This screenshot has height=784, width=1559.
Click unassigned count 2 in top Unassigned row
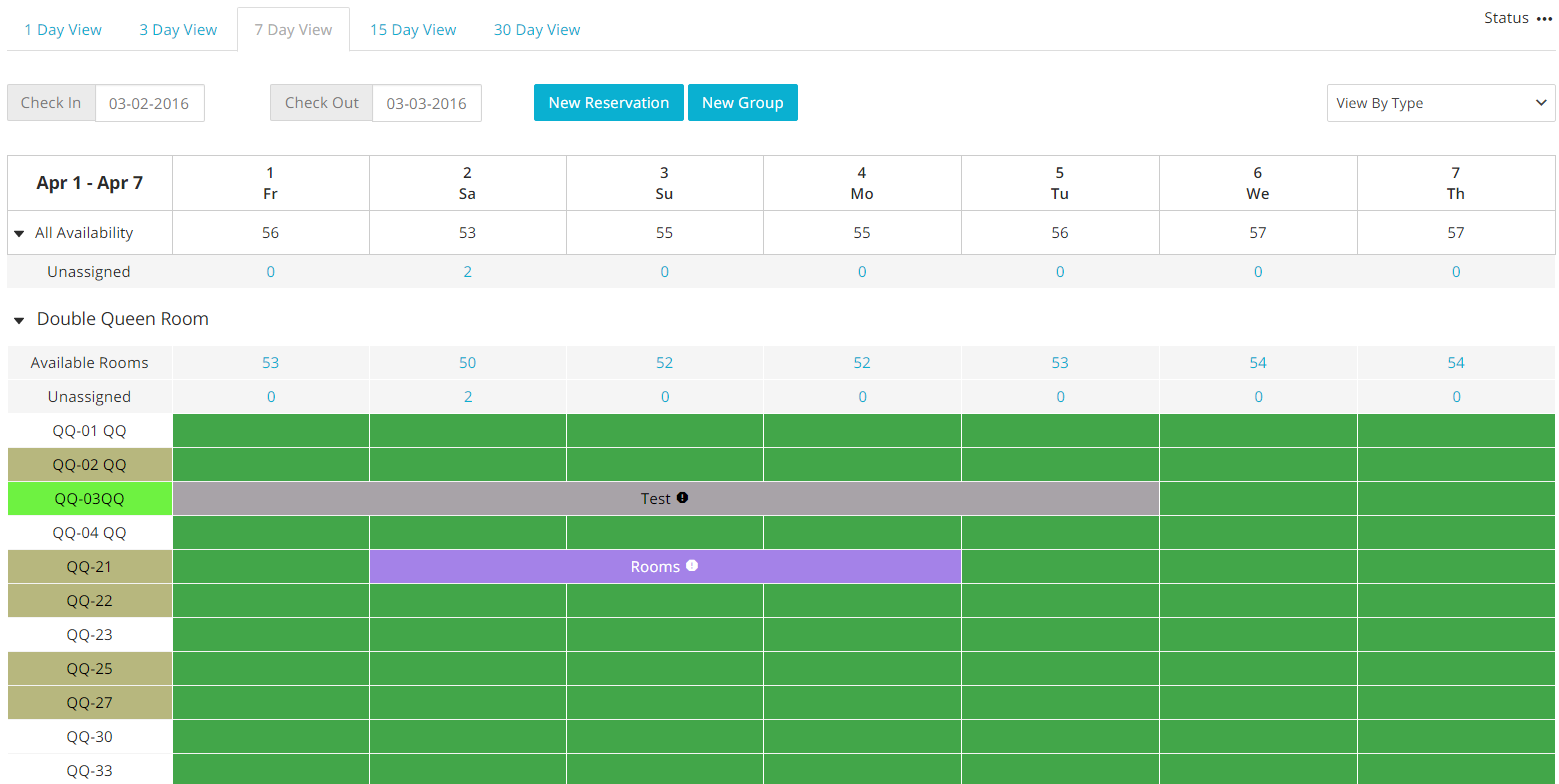pyautogui.click(x=467, y=272)
